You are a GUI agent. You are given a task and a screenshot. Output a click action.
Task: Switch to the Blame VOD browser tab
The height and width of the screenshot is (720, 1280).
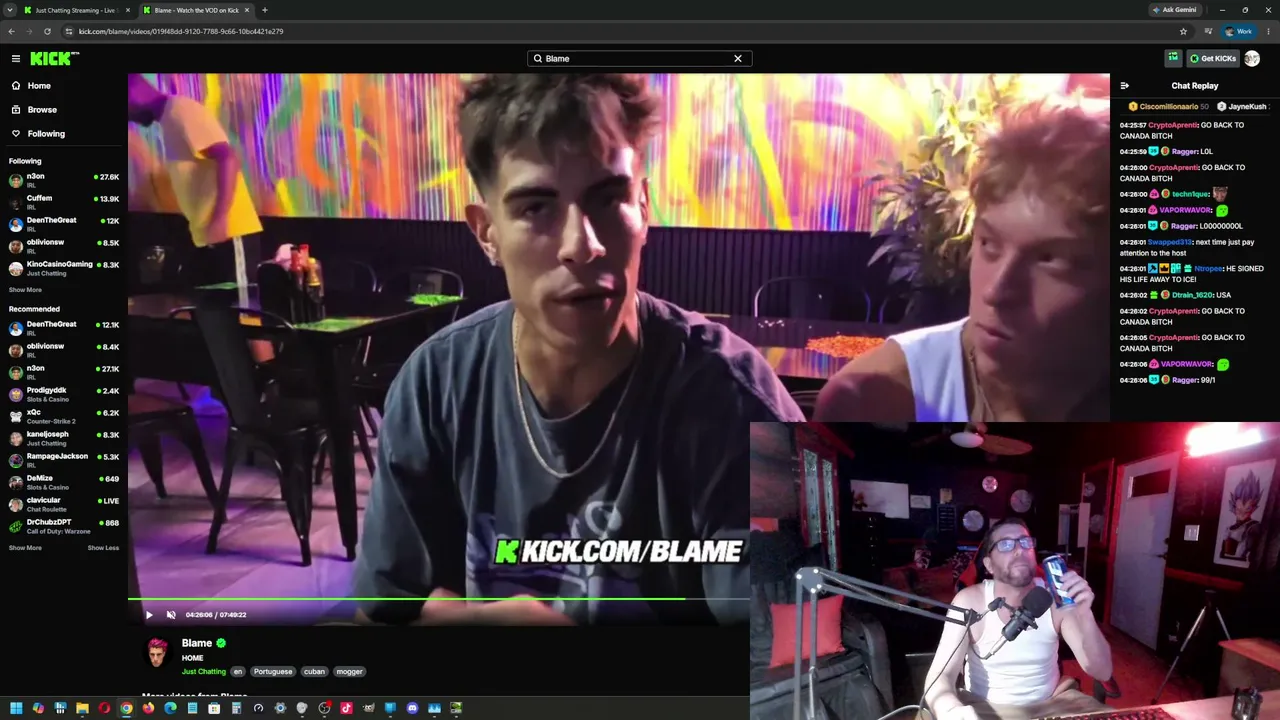point(195,10)
